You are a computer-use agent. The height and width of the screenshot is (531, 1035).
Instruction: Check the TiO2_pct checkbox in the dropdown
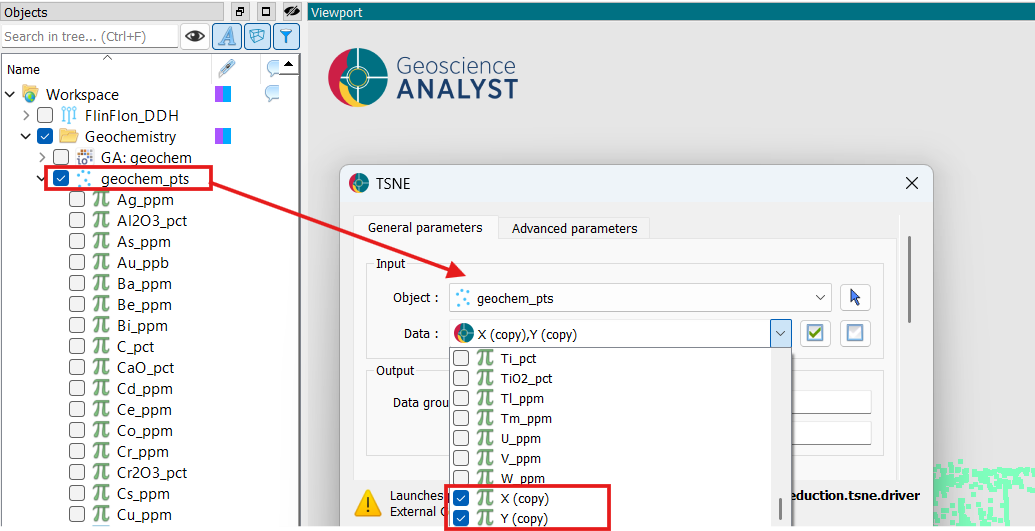[x=461, y=378]
